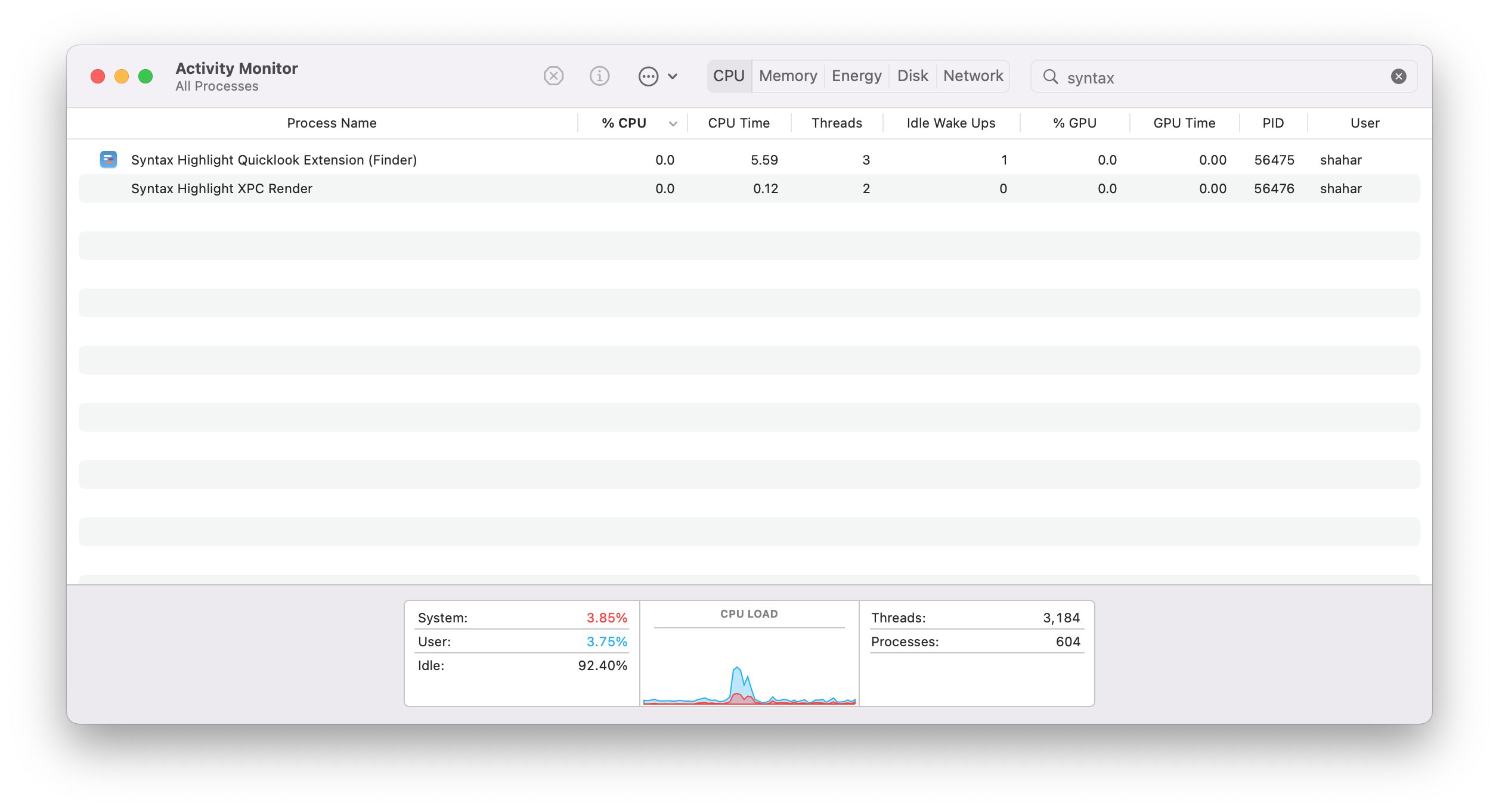Click the Activity Monitor window title

[x=237, y=68]
